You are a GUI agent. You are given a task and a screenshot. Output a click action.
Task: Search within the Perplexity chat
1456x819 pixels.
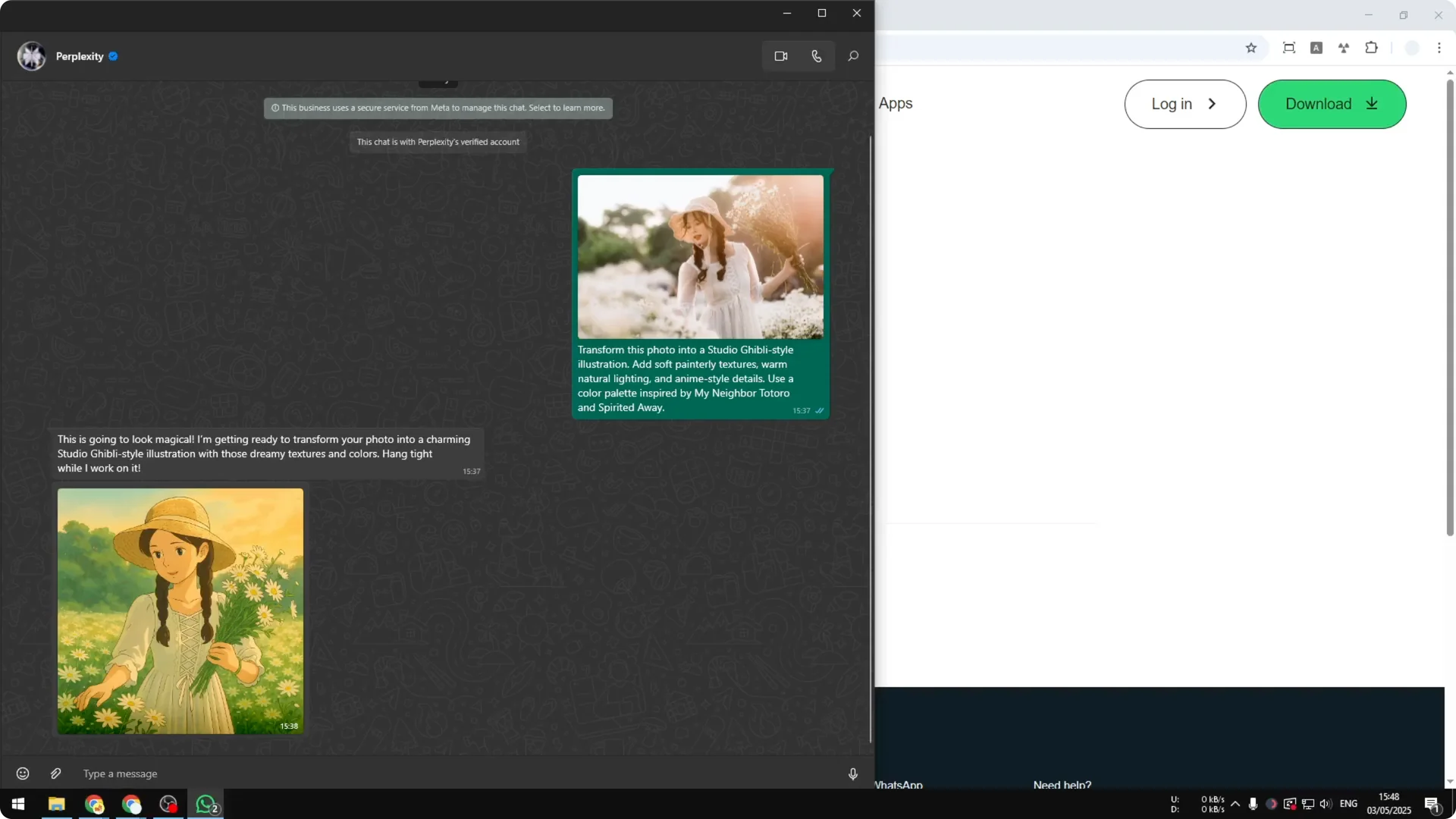(853, 56)
